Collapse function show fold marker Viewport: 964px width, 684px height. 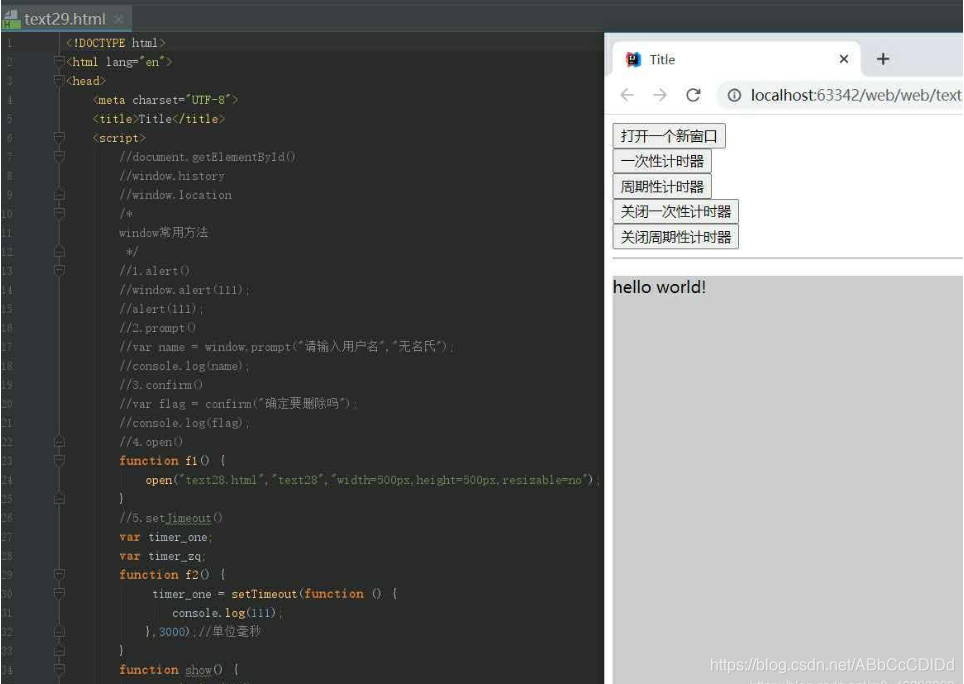tap(59, 669)
